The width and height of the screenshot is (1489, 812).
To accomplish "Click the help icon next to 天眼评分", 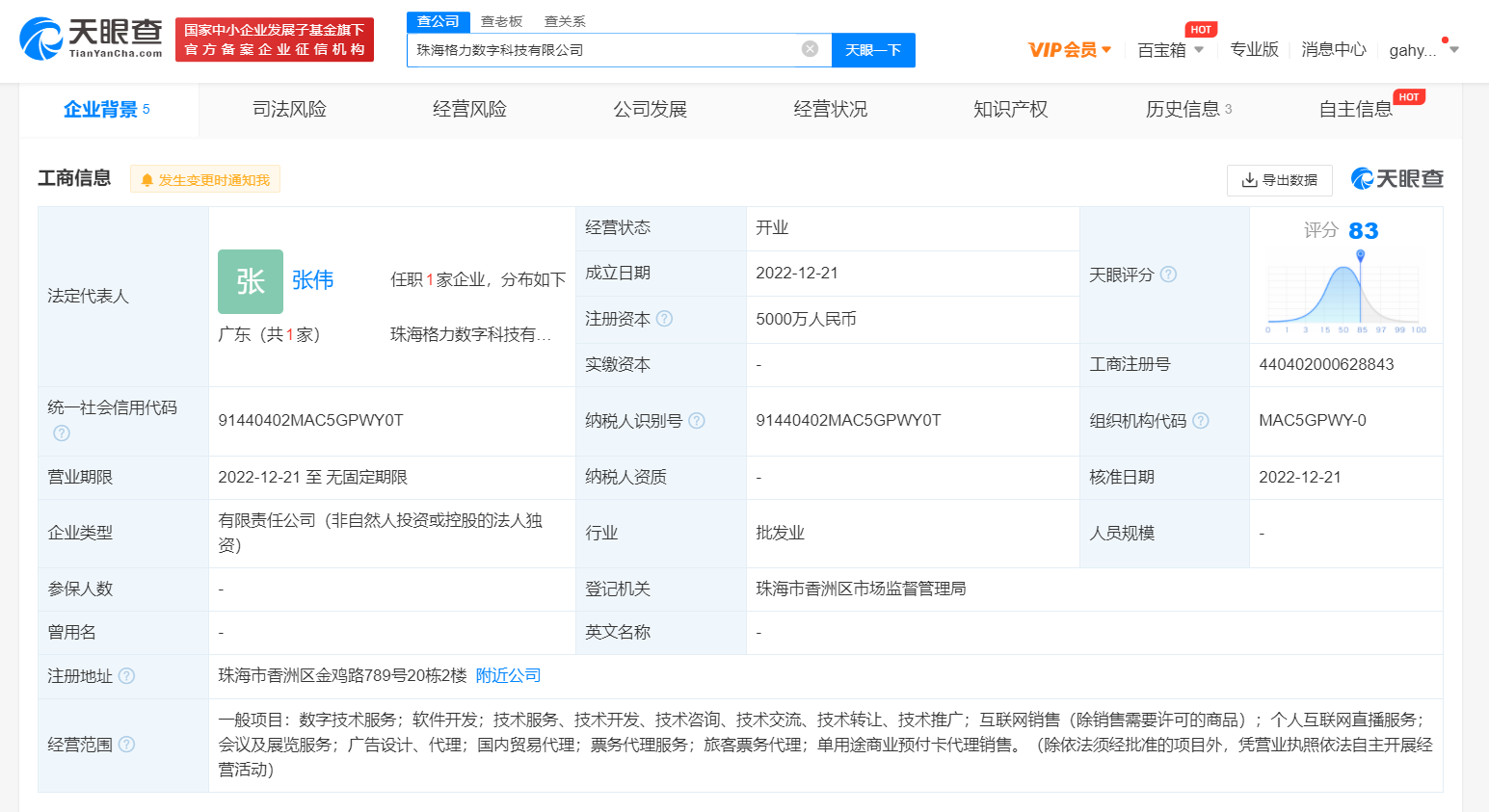I will coord(1168,275).
